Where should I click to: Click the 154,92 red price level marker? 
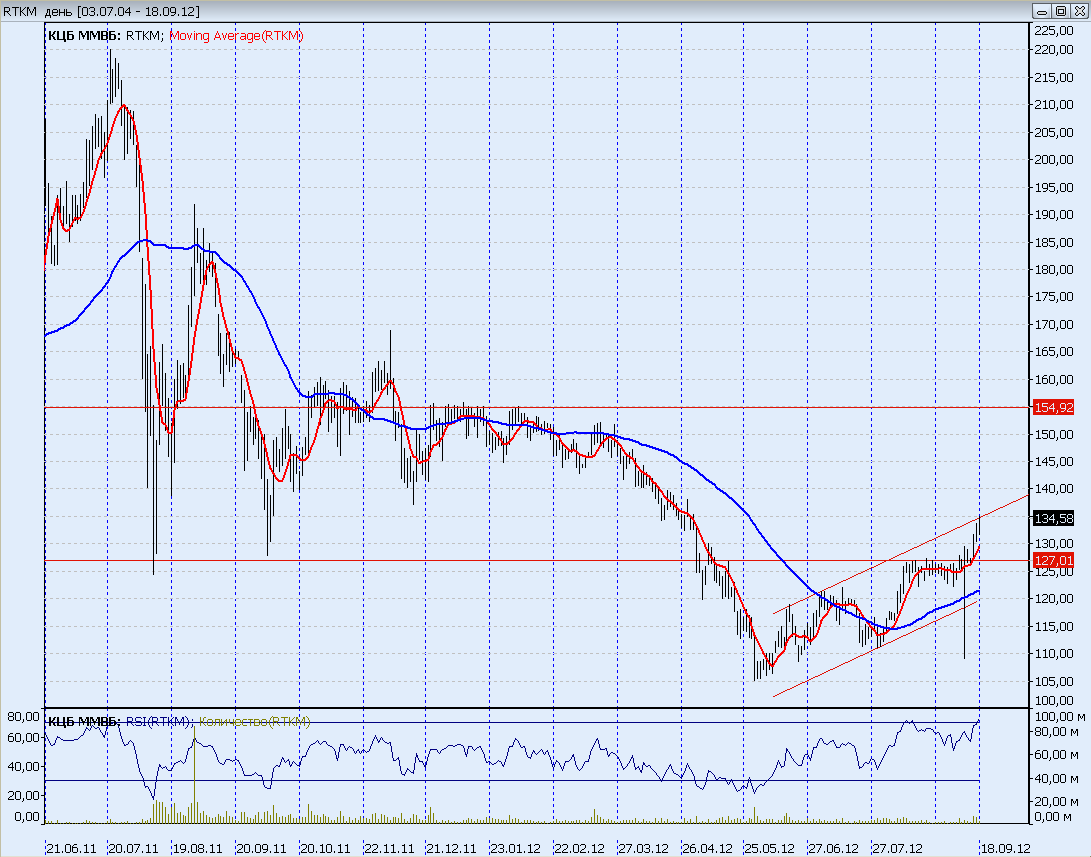1054,408
